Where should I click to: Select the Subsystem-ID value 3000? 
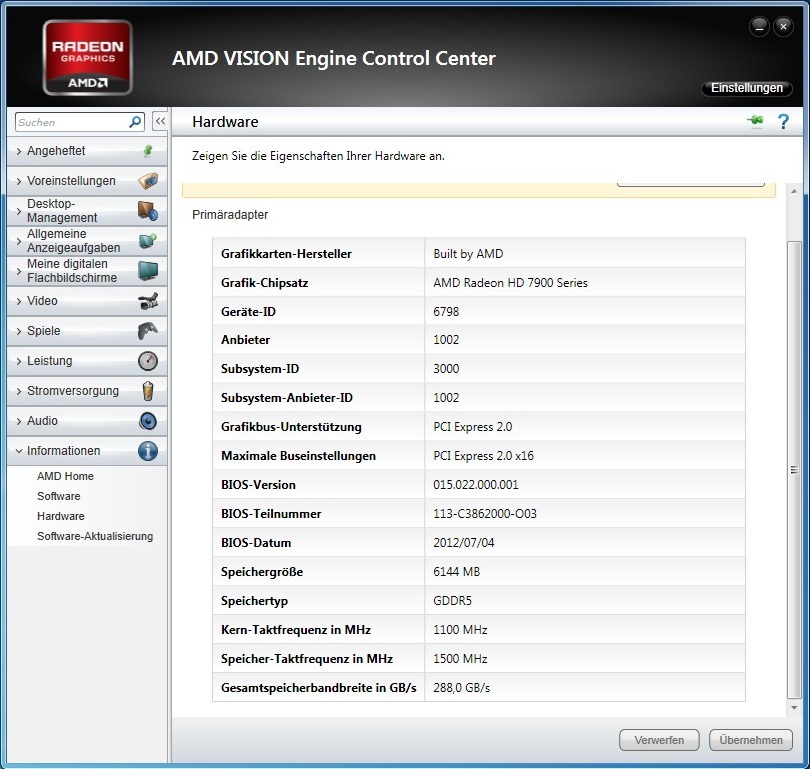(x=446, y=369)
